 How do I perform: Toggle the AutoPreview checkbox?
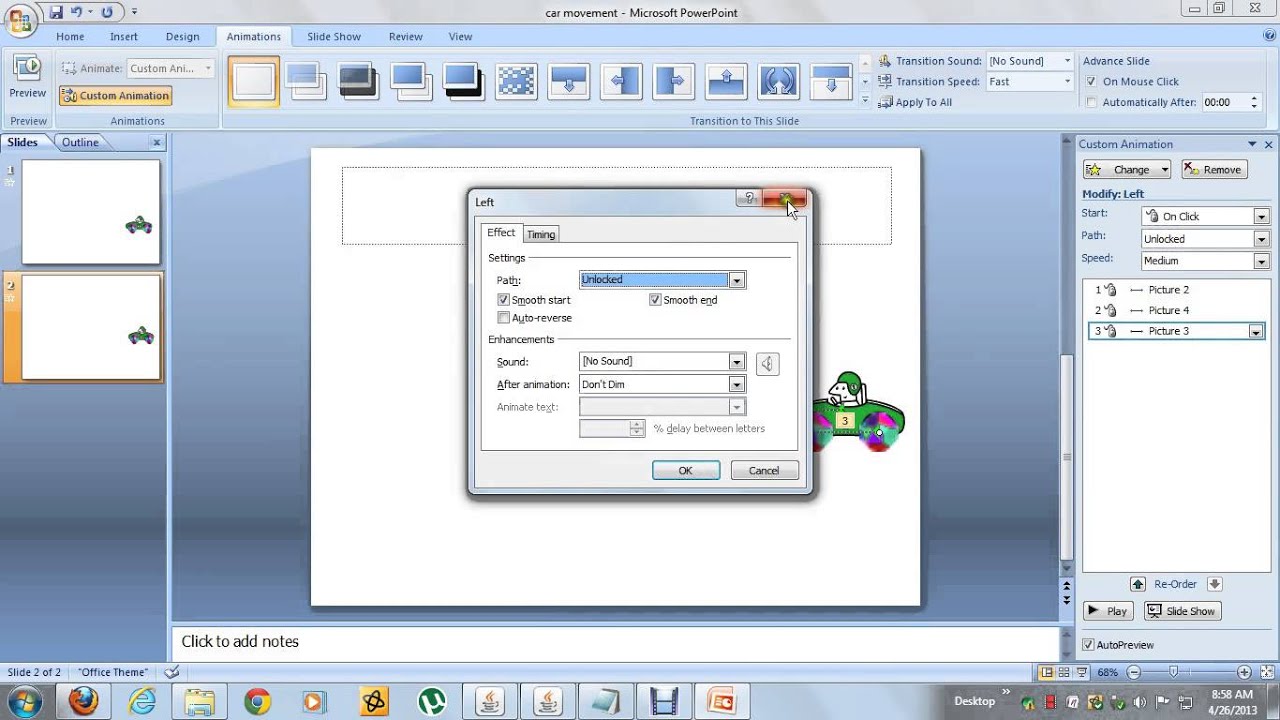1089,645
